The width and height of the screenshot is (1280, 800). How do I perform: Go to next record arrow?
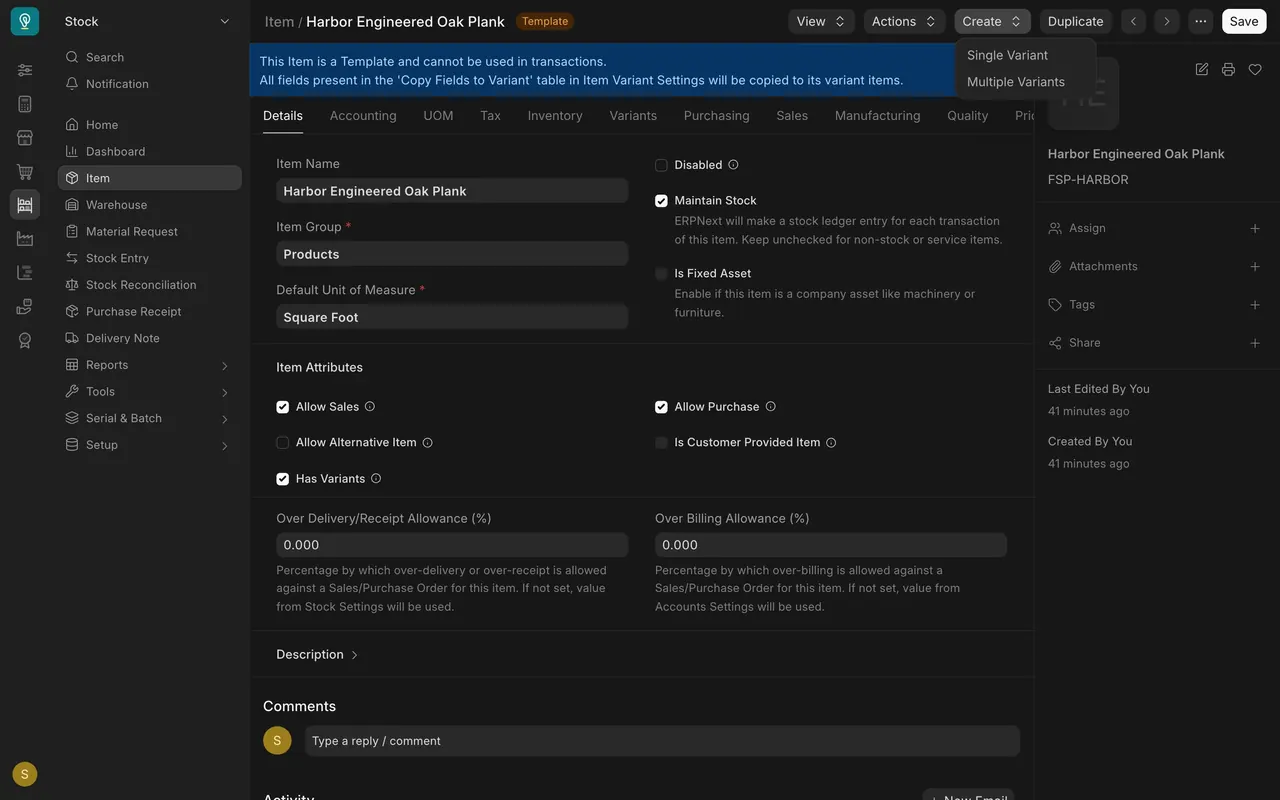click(1166, 21)
